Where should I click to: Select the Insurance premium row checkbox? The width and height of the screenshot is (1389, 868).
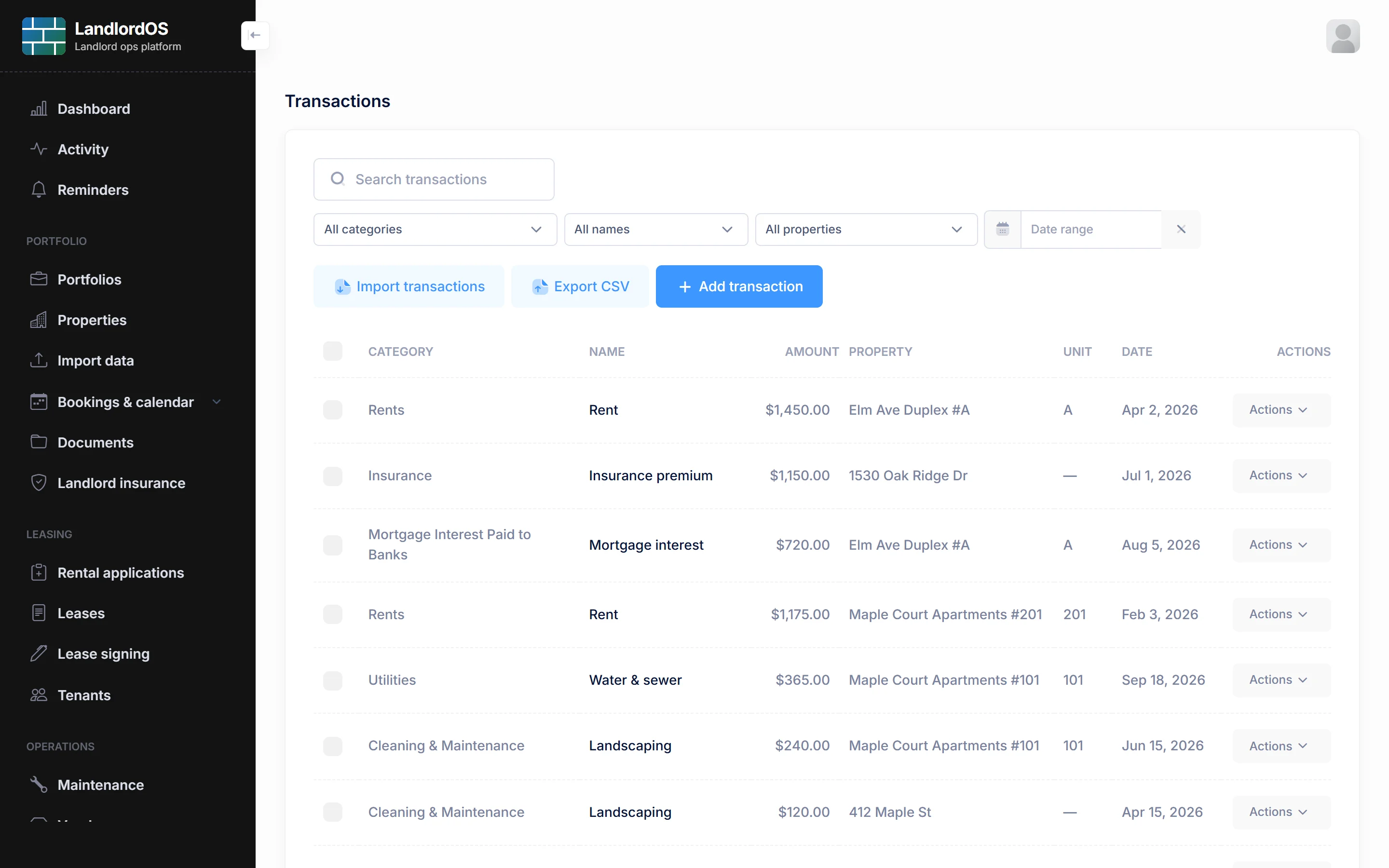click(x=332, y=476)
